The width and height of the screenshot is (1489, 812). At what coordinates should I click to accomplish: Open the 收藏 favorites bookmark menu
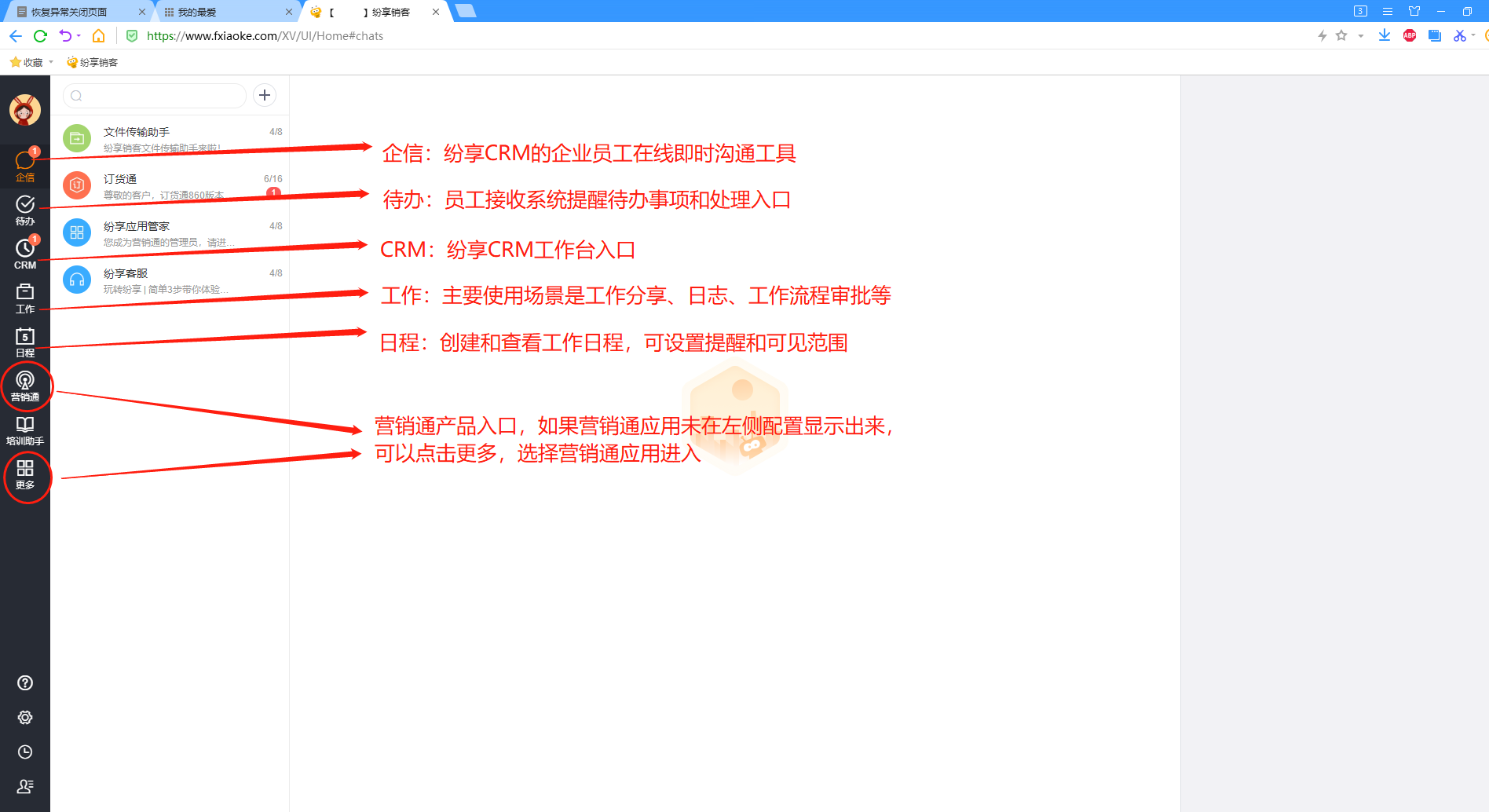pos(31,62)
